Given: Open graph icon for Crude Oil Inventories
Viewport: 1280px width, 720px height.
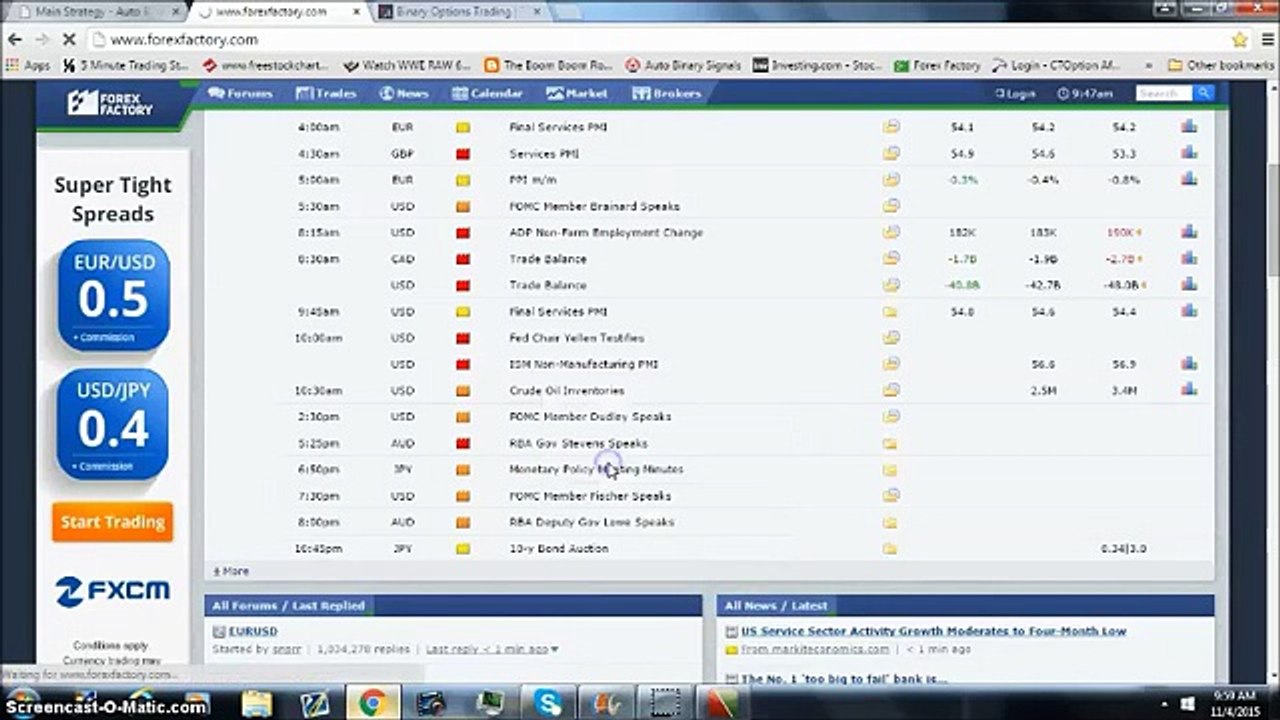Looking at the screenshot, I should pos(1188,390).
